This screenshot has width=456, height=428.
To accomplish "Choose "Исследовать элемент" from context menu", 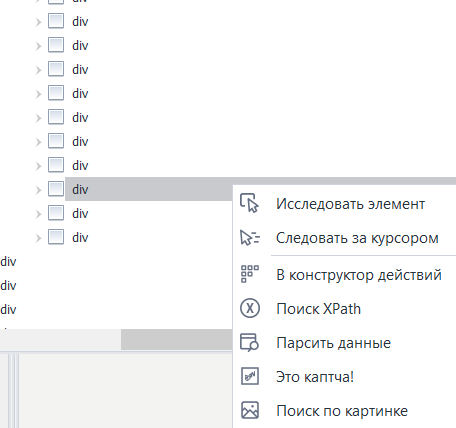I will [350, 204].
